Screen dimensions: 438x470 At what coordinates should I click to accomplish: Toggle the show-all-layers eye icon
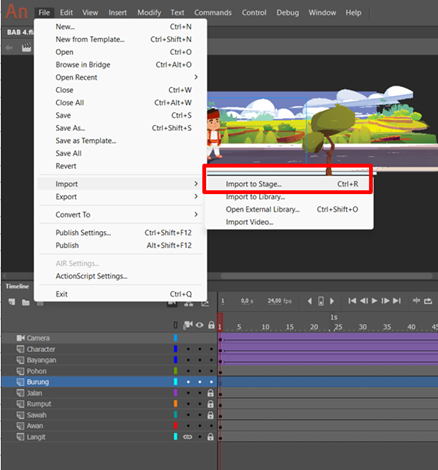(x=200, y=325)
